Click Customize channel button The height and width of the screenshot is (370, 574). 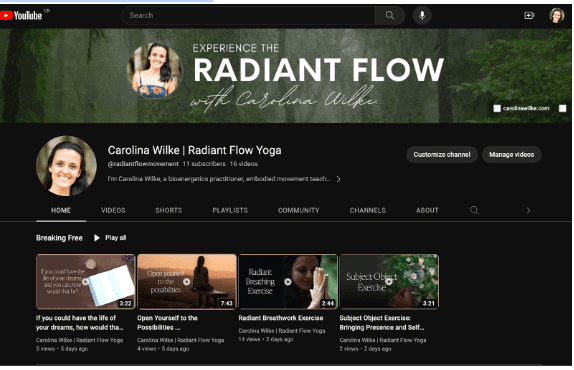pyautogui.click(x=442, y=154)
